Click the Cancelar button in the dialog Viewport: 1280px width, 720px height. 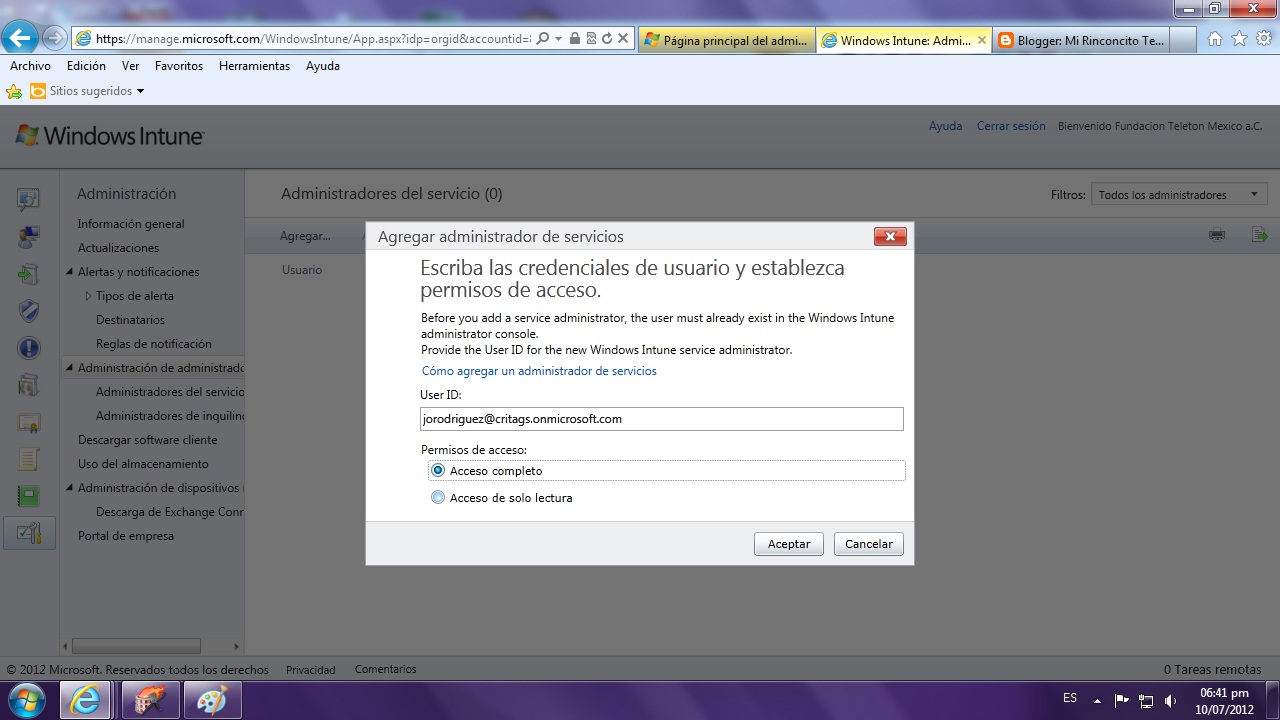[869, 544]
